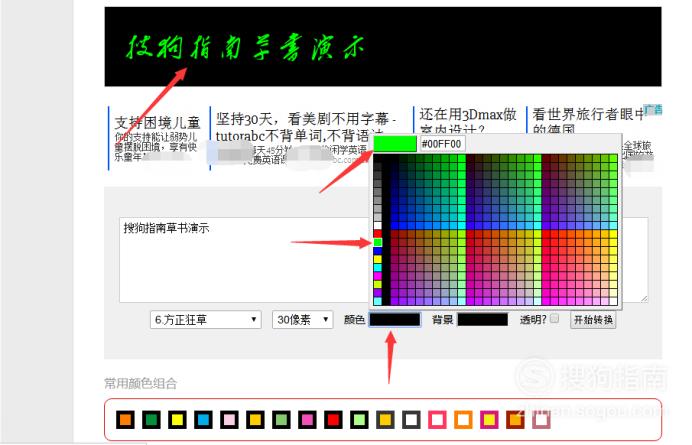This screenshot has height=445, width=692.
Task: Open the 支持困境儿童 ad link
Action: click(158, 122)
